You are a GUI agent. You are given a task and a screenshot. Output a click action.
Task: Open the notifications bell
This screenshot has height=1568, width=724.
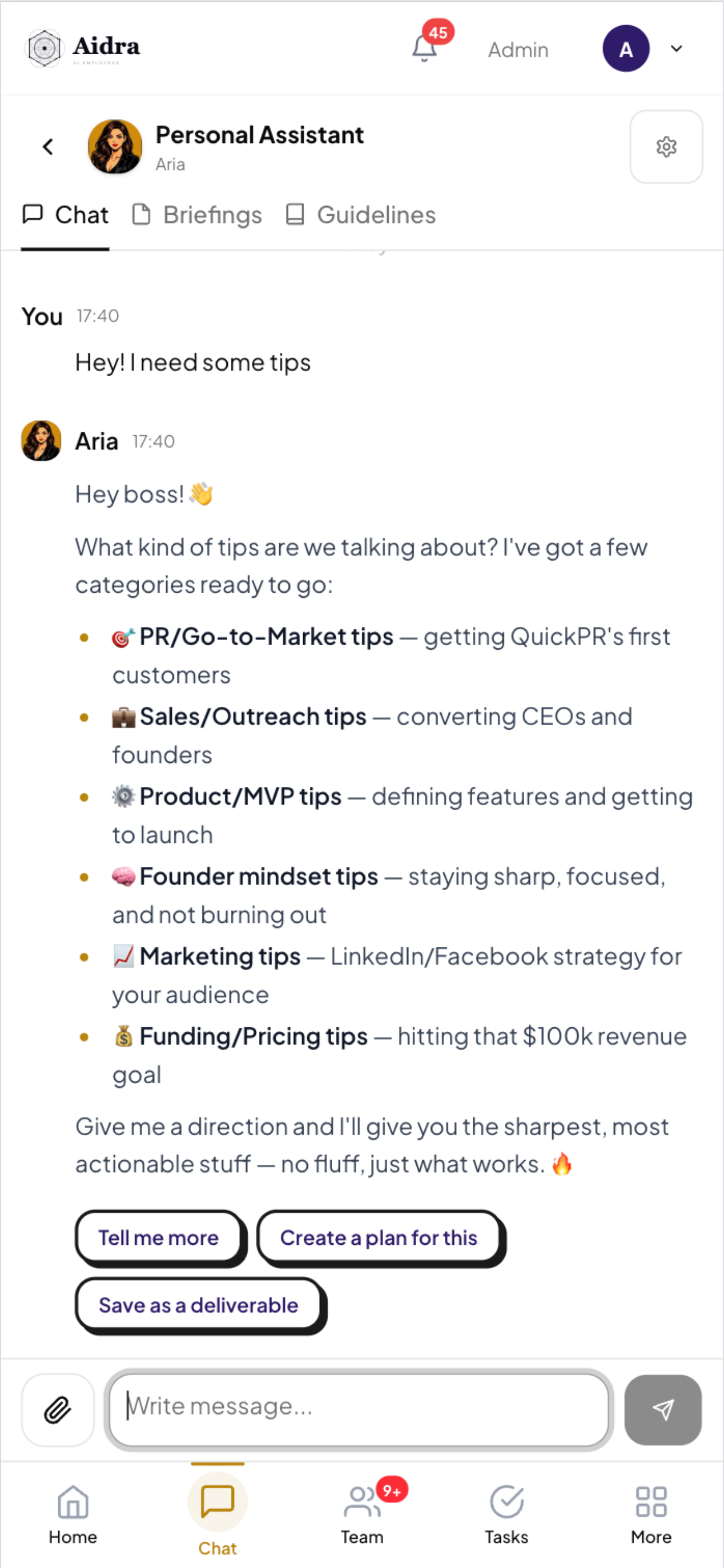coord(425,48)
